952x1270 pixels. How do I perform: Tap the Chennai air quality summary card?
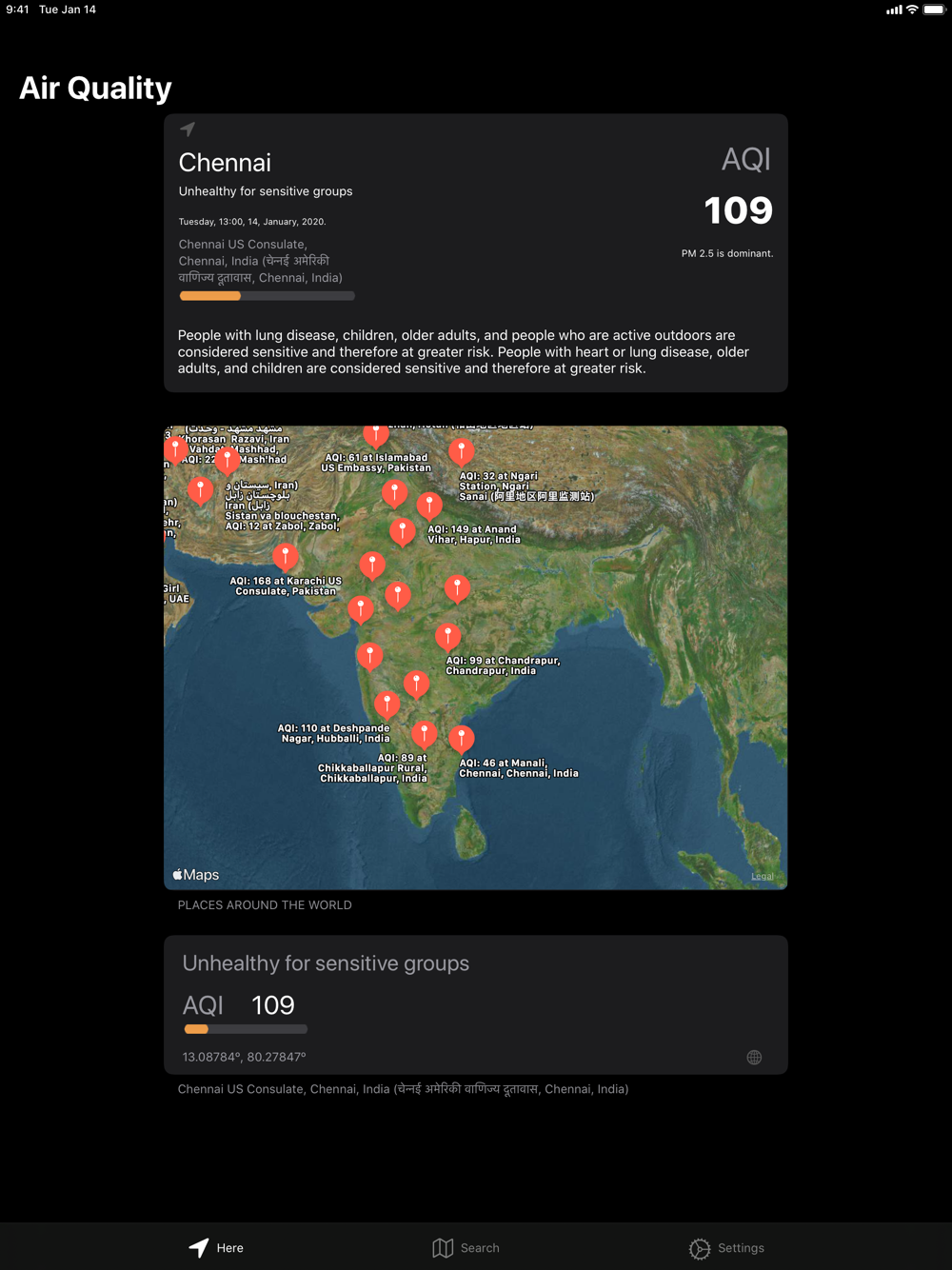click(x=476, y=252)
